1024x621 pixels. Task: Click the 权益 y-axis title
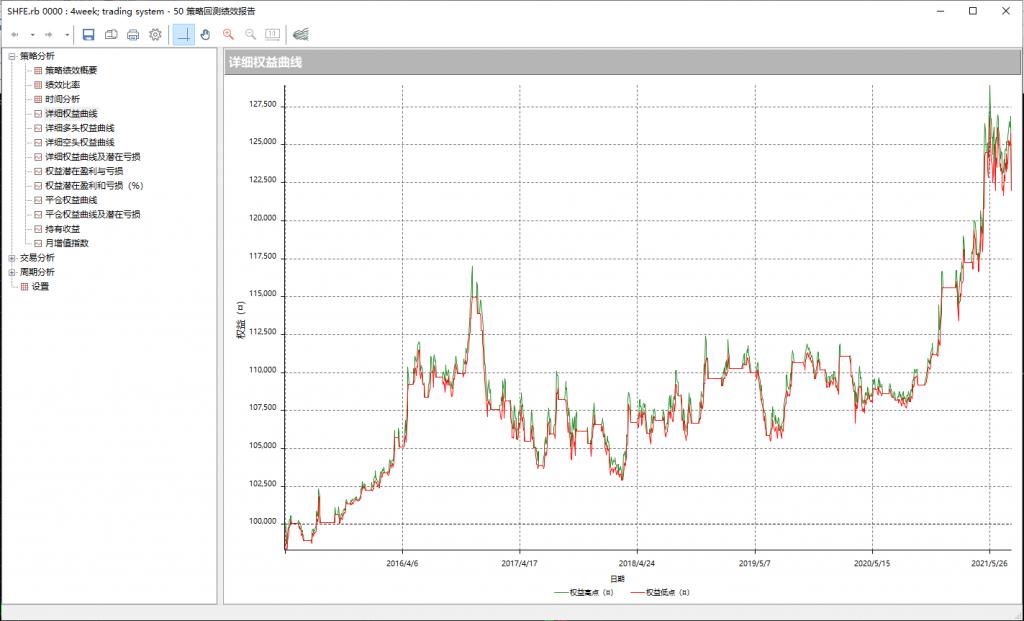[240, 321]
